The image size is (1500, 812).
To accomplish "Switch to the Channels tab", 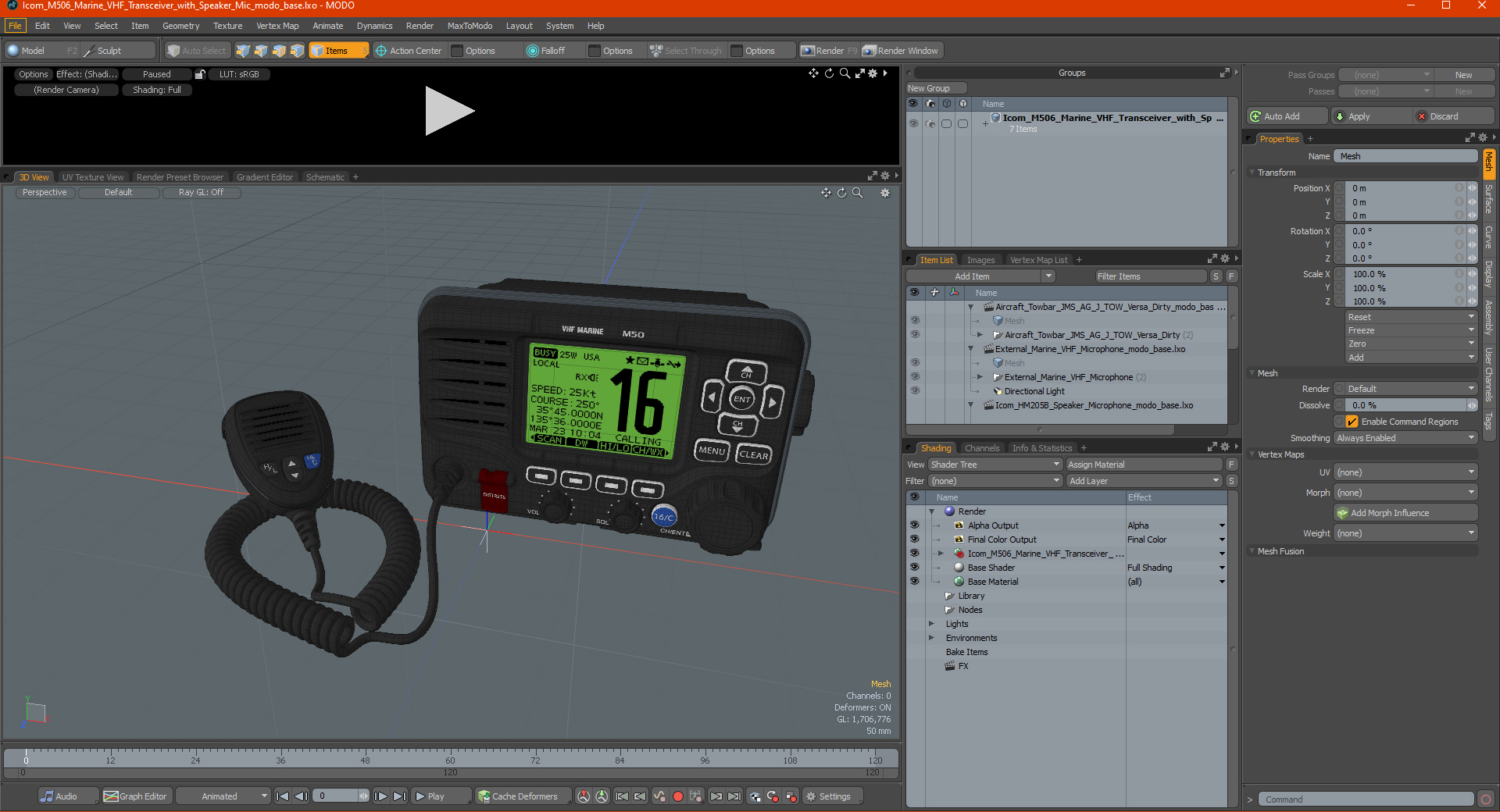I will click(x=981, y=448).
